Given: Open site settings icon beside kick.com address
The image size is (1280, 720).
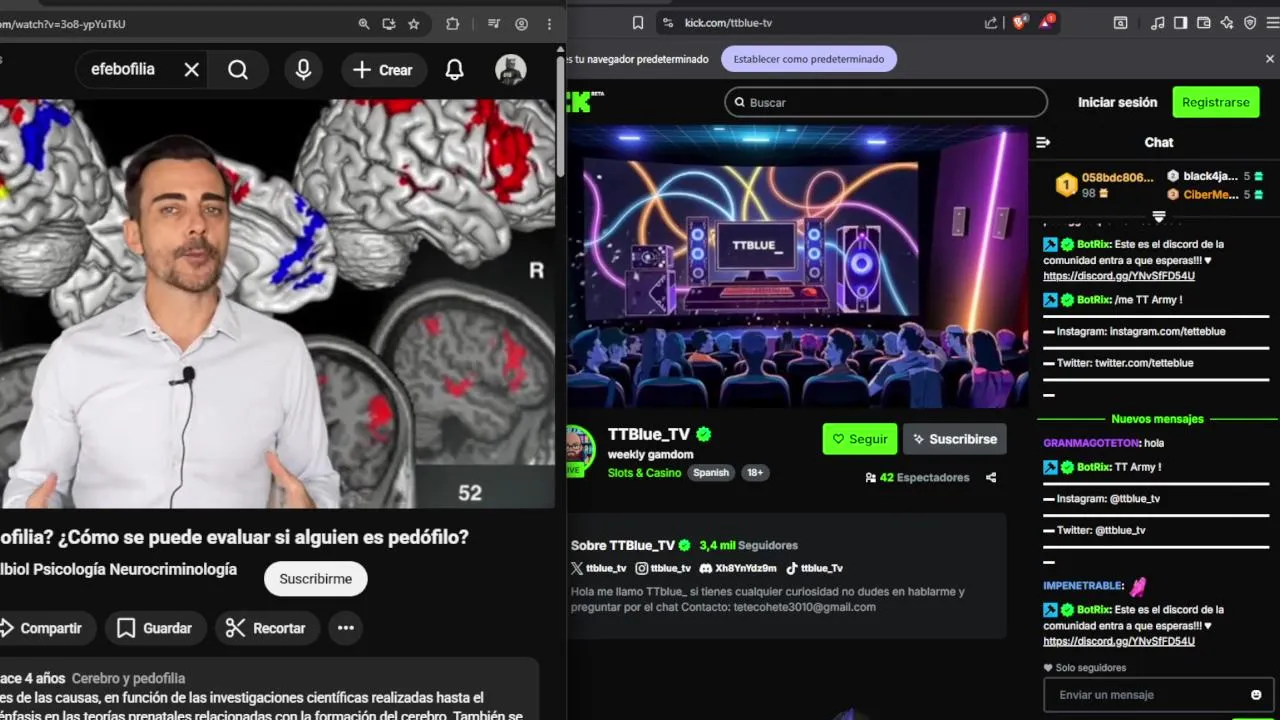Looking at the screenshot, I should pyautogui.click(x=667, y=23).
